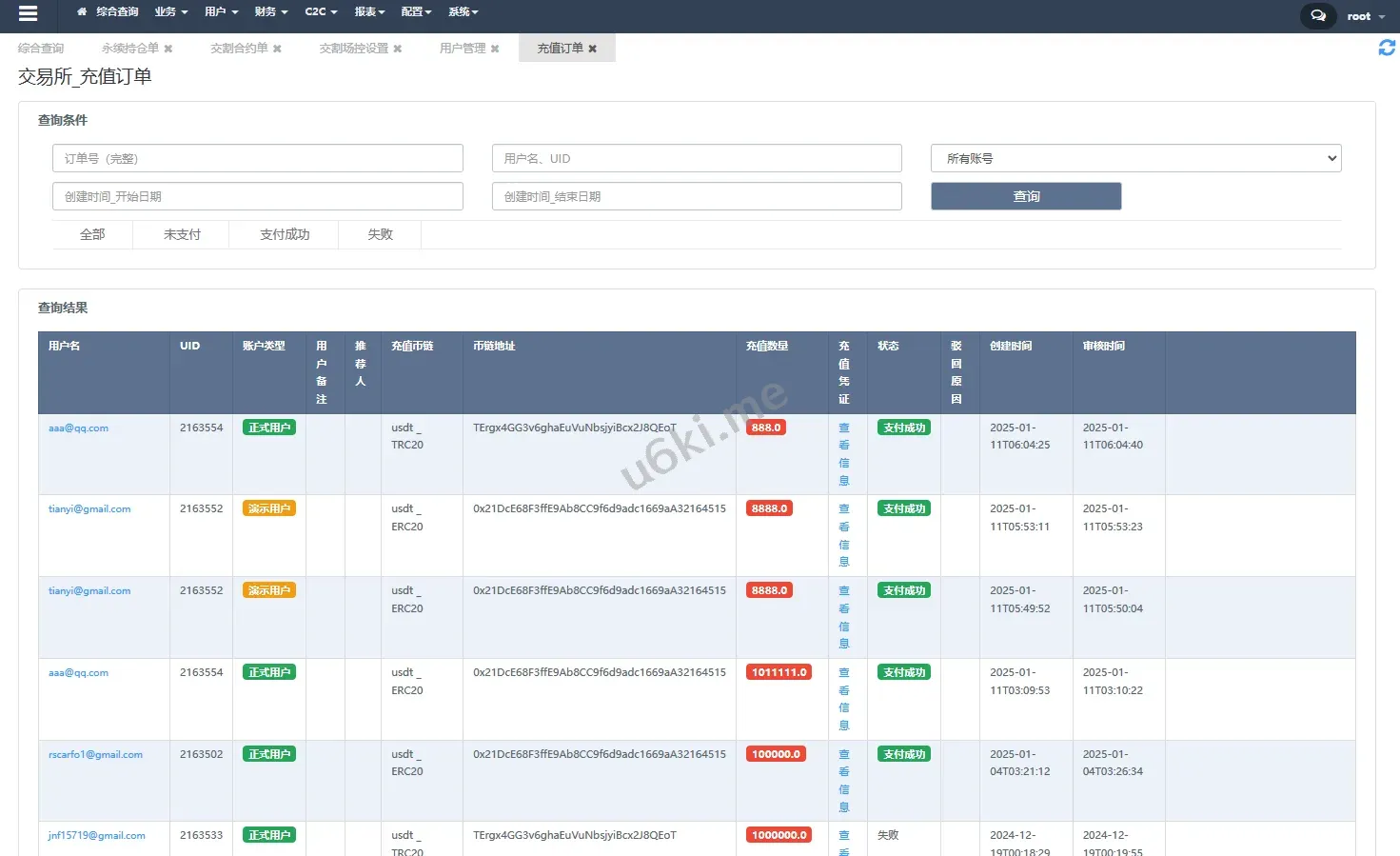The width and height of the screenshot is (1400, 856).
Task: Filter by 支付成功 status tab
Action: point(284,234)
